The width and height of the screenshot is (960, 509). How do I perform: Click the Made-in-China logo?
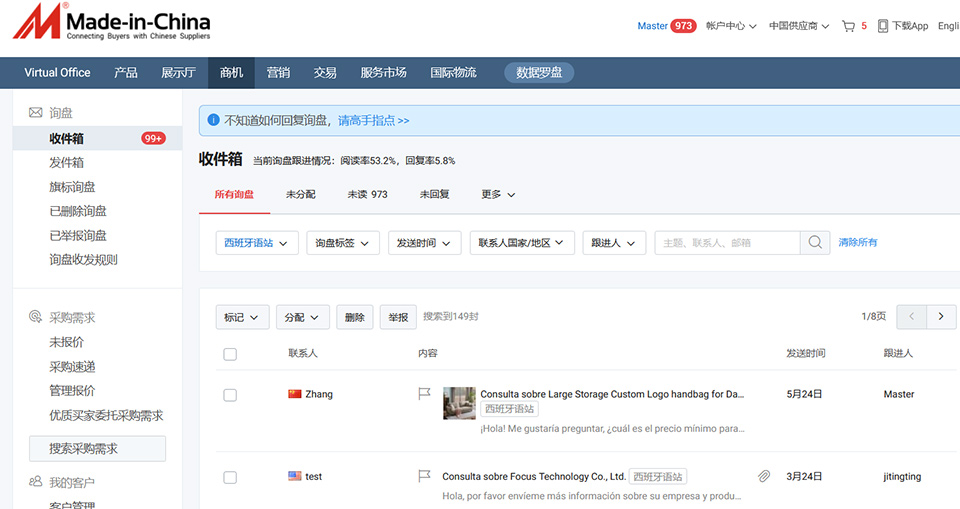coord(112,22)
